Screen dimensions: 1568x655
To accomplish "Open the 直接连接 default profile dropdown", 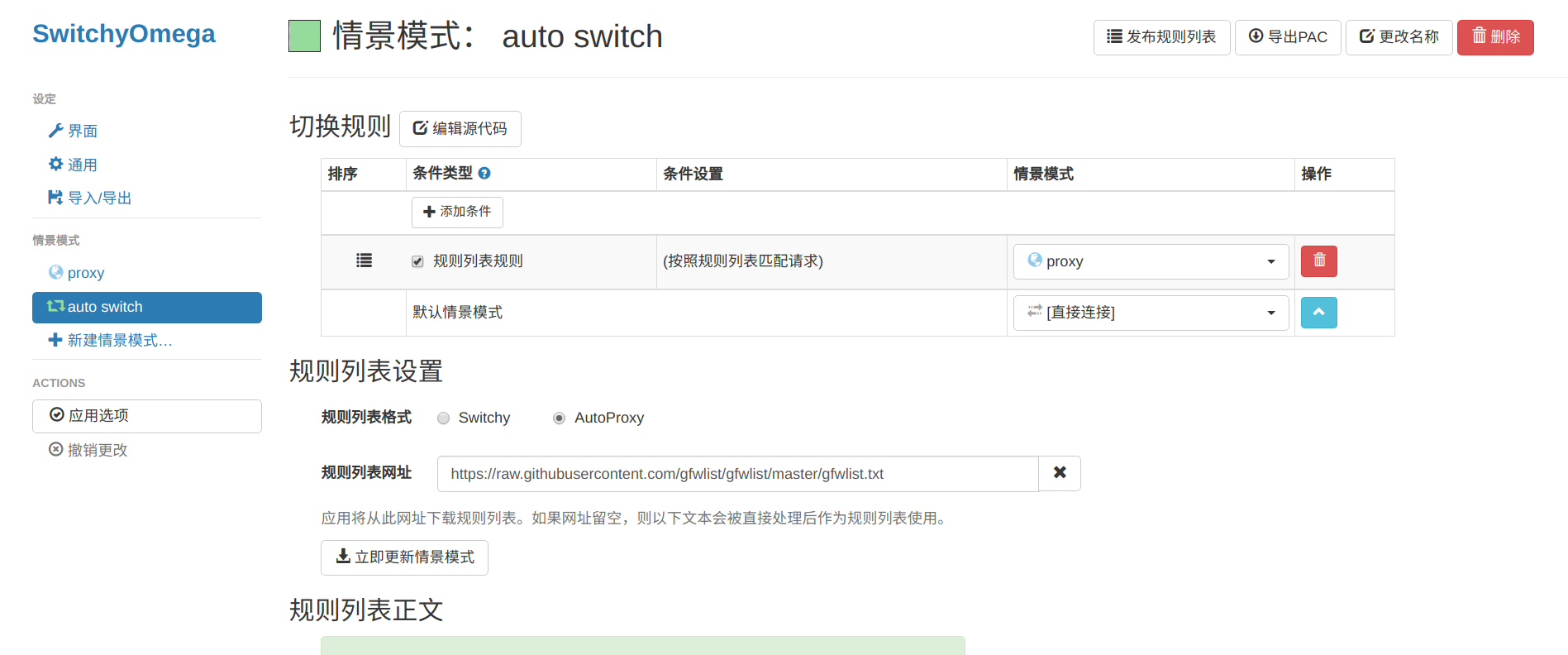I will [x=1151, y=313].
